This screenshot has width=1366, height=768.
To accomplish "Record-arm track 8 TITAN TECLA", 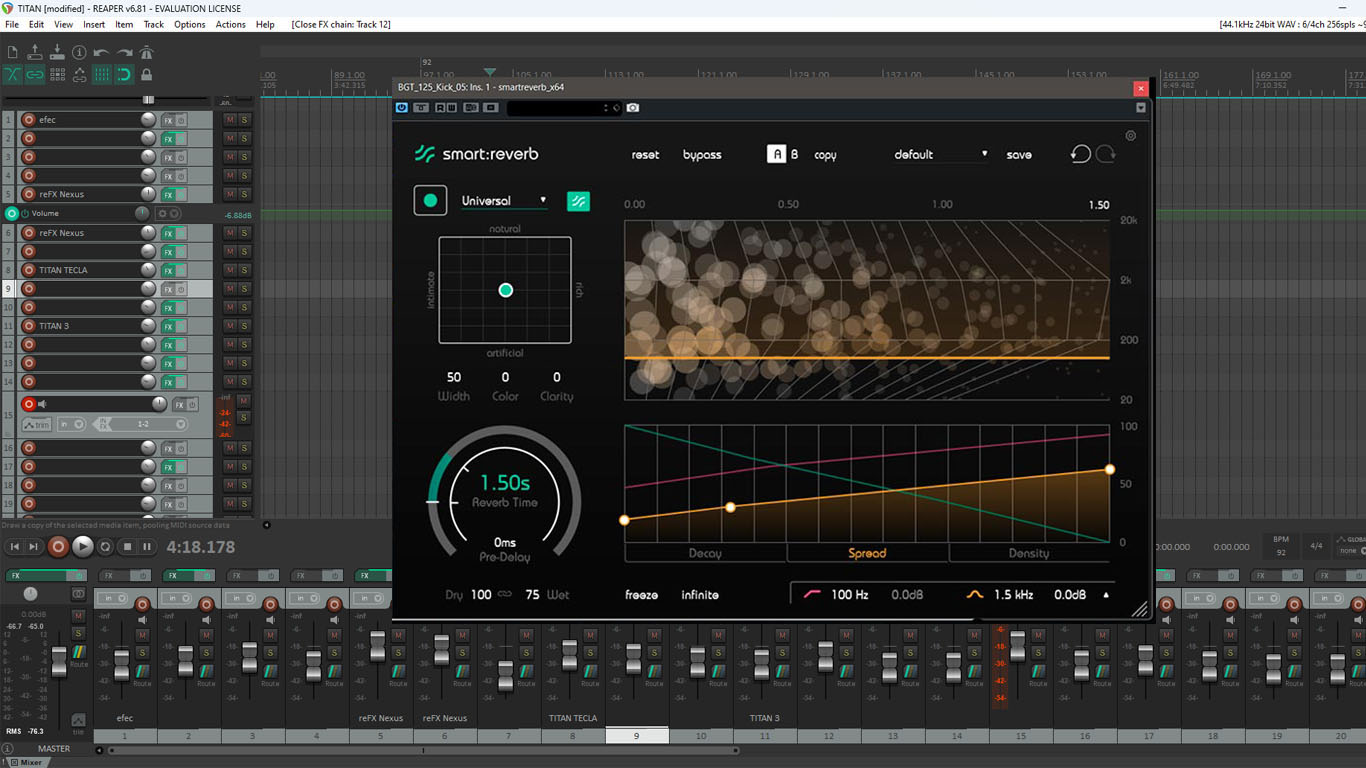I will coord(29,270).
